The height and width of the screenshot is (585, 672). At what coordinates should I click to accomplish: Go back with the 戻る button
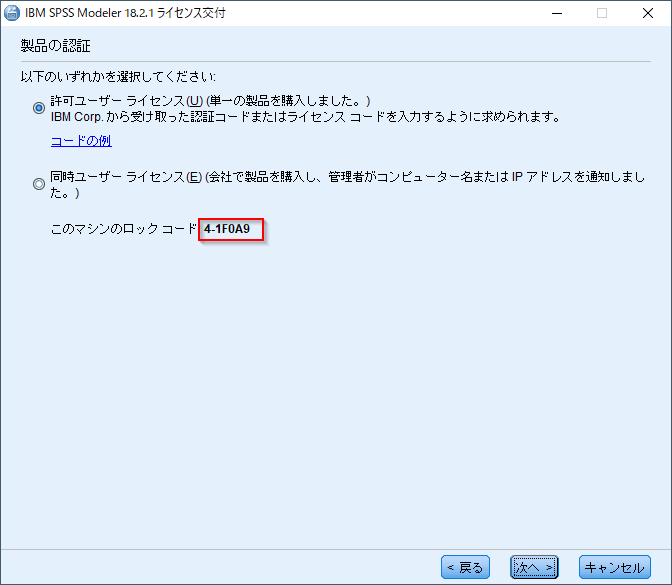click(465, 567)
